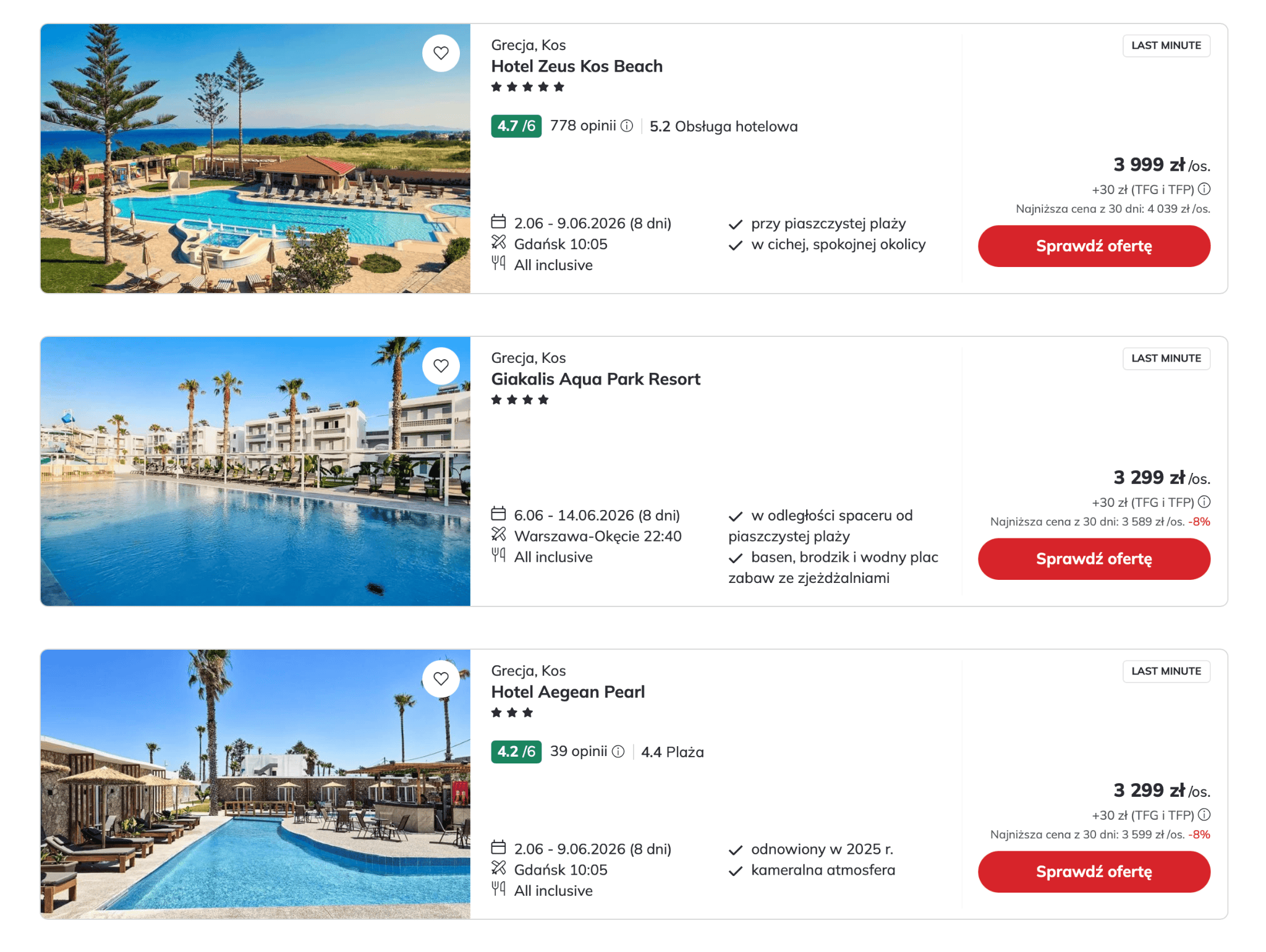Check offer for Hotel Zeus Kos Beach
The height and width of the screenshot is (952, 1266).
(1094, 246)
